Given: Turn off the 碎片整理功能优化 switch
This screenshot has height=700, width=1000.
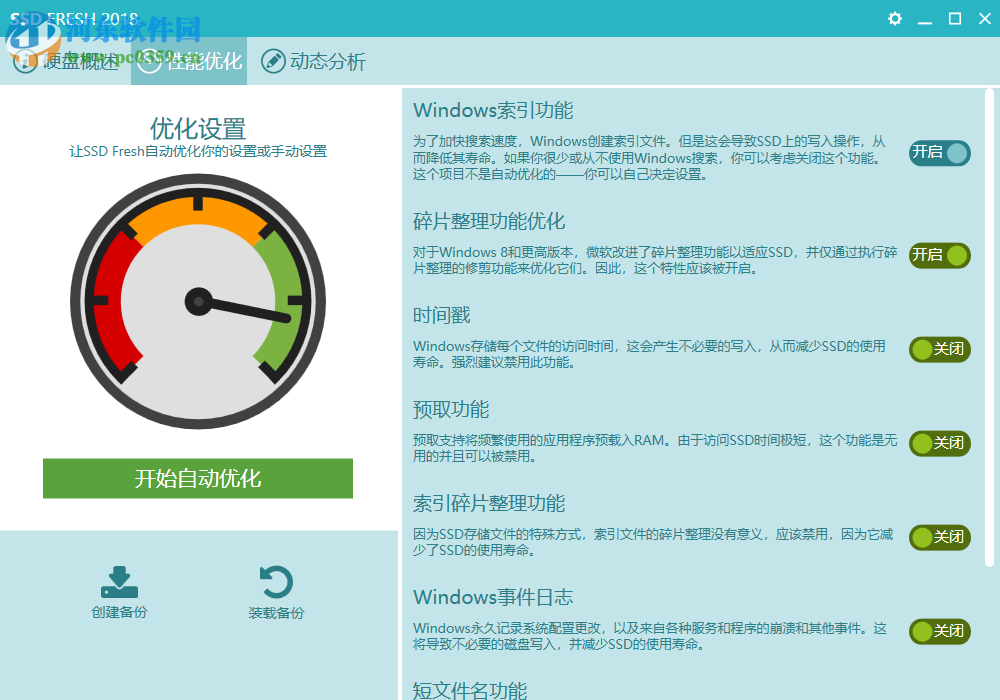Looking at the screenshot, I should pos(939,256).
